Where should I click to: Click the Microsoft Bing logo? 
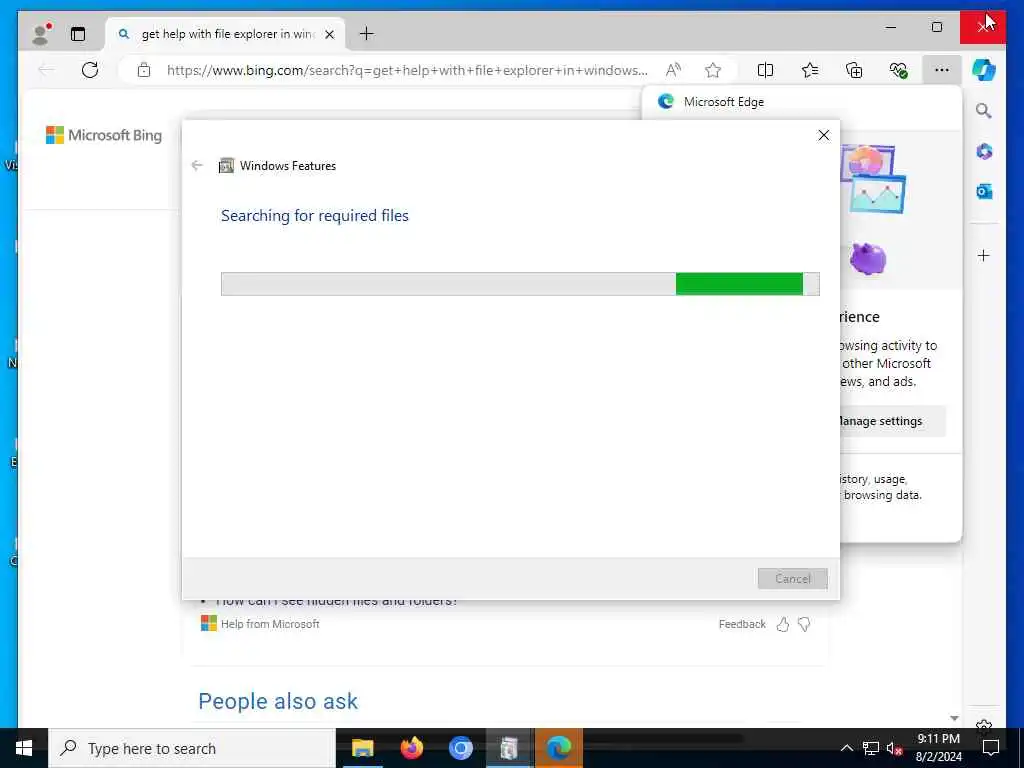[104, 135]
